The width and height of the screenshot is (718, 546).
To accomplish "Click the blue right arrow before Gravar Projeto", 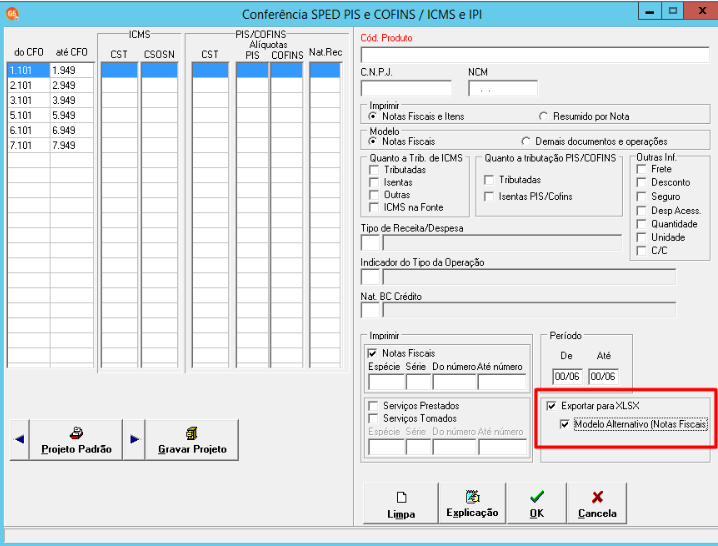I will pos(135,439).
